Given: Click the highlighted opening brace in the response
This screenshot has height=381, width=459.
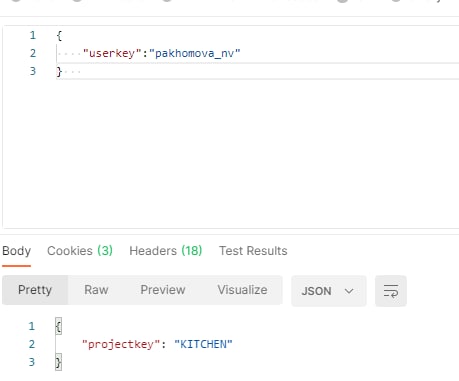Looking at the screenshot, I should click(x=58, y=326).
